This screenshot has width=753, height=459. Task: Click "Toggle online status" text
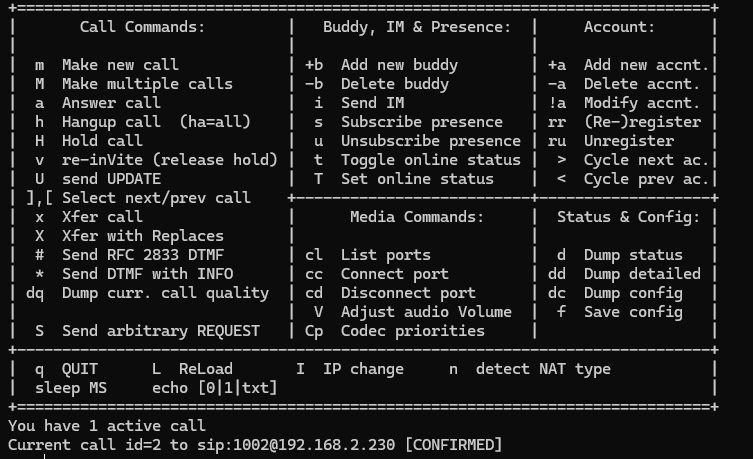[431, 160]
